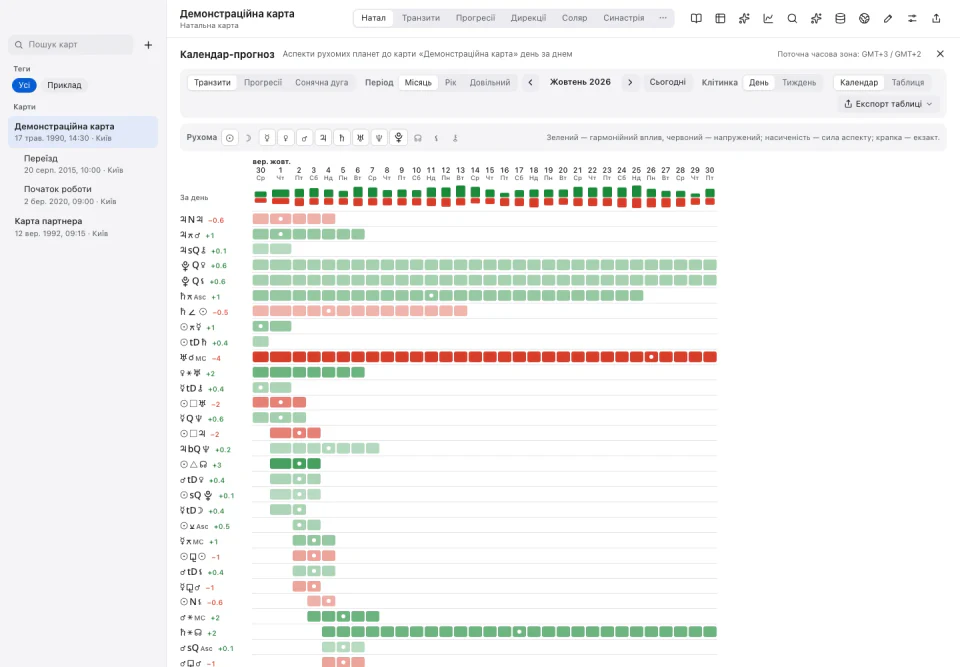Image resolution: width=960 pixels, height=667 pixels.
Task: Close the Календар-прогноз panel
Action: (x=940, y=54)
